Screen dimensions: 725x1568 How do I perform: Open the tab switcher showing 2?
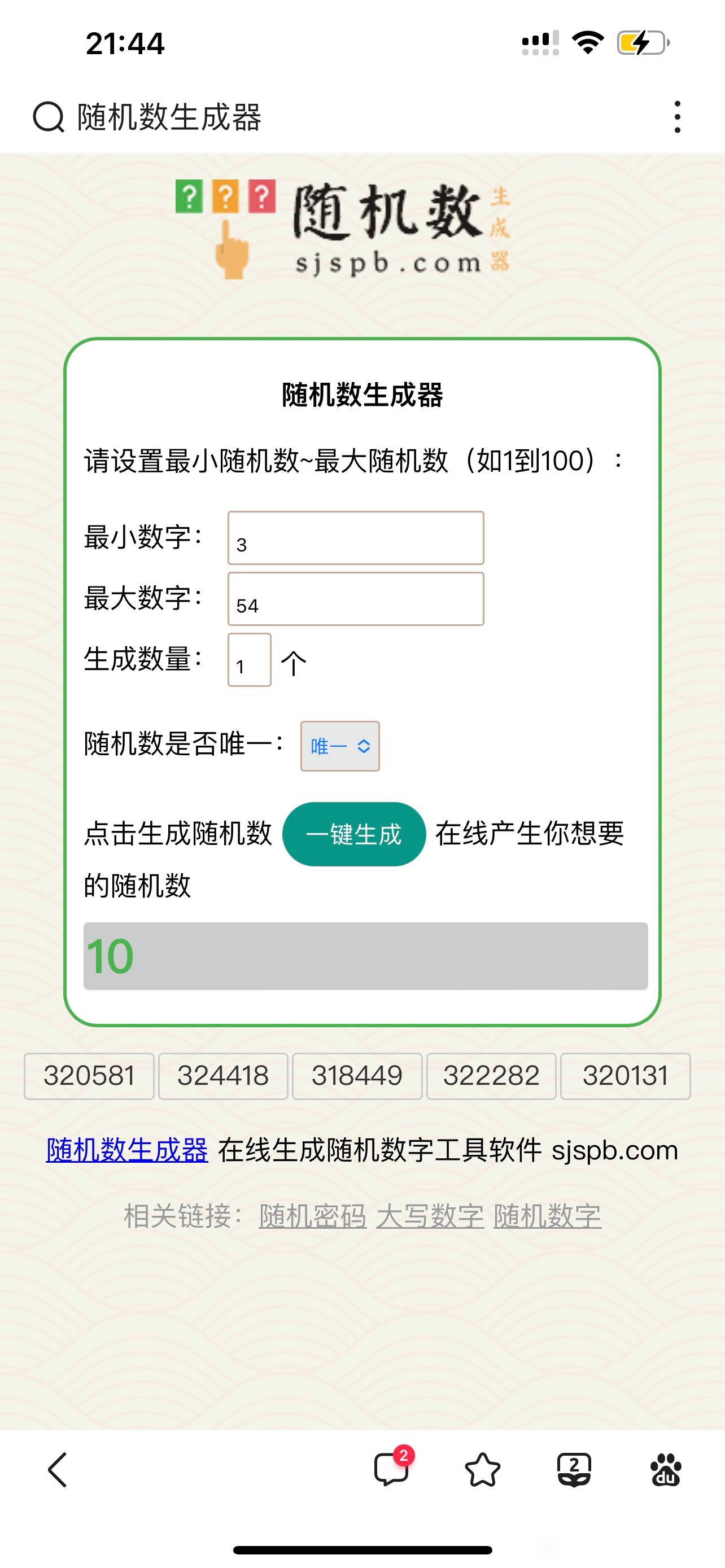tap(574, 1470)
